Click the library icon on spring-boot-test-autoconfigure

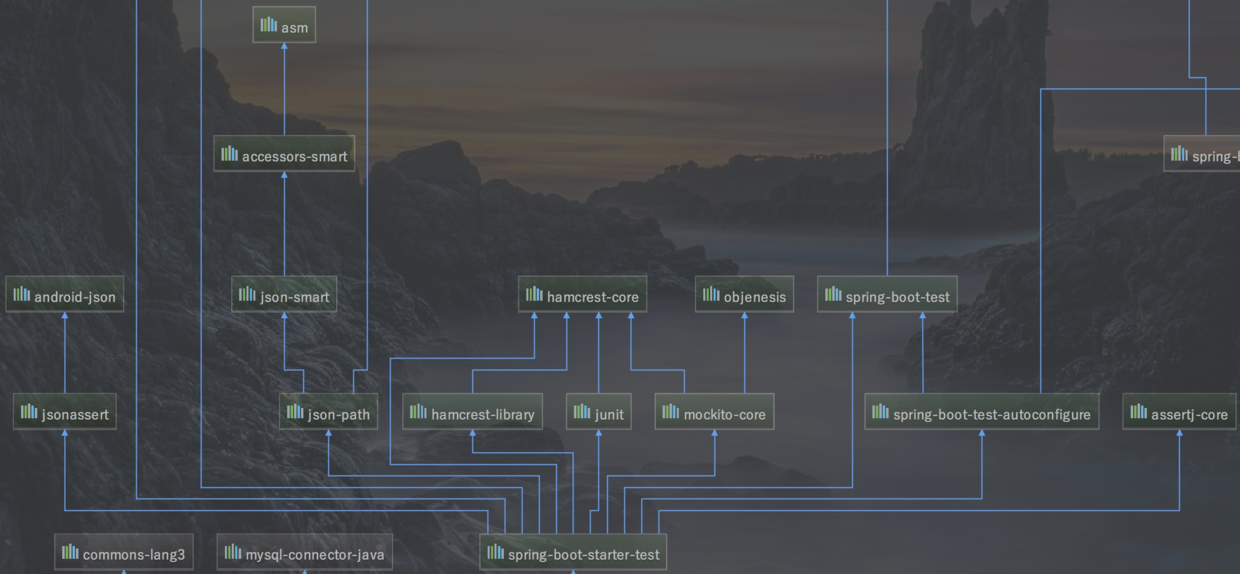click(881, 412)
